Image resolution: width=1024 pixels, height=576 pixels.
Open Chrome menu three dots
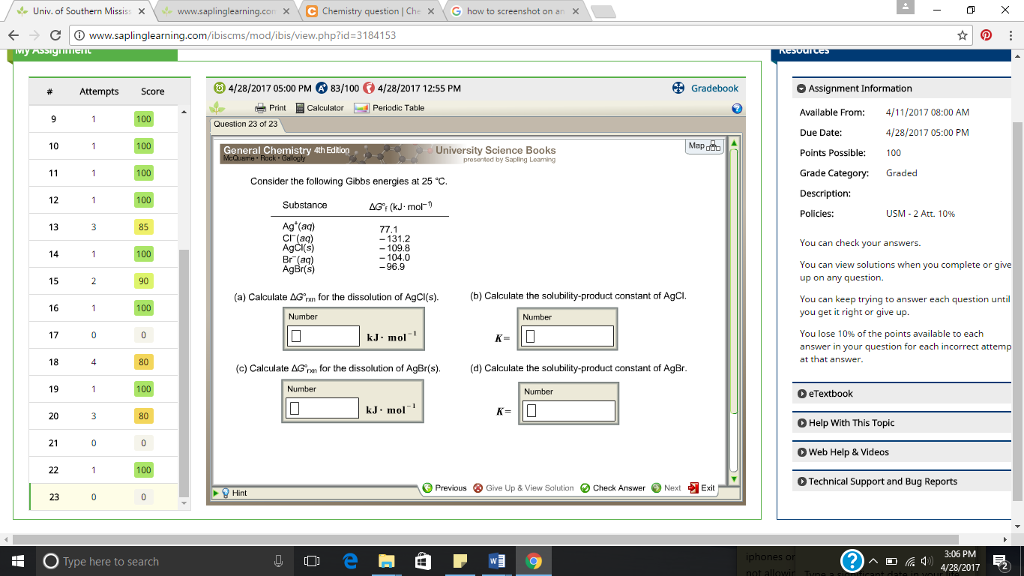pos(1010,35)
